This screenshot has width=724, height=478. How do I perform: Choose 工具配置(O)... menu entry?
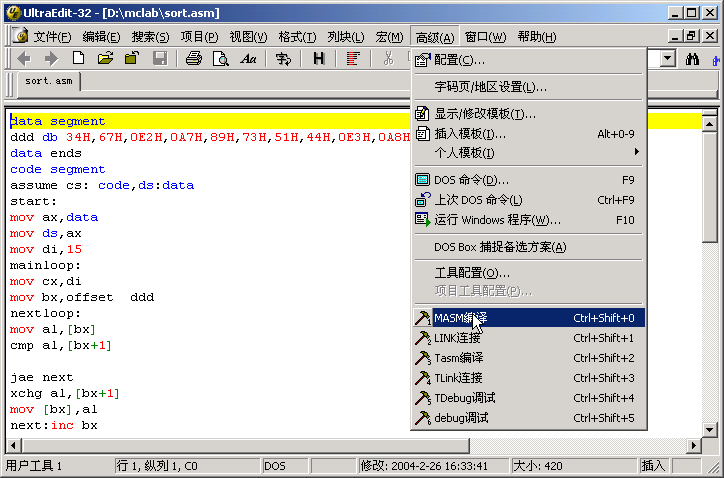point(529,273)
